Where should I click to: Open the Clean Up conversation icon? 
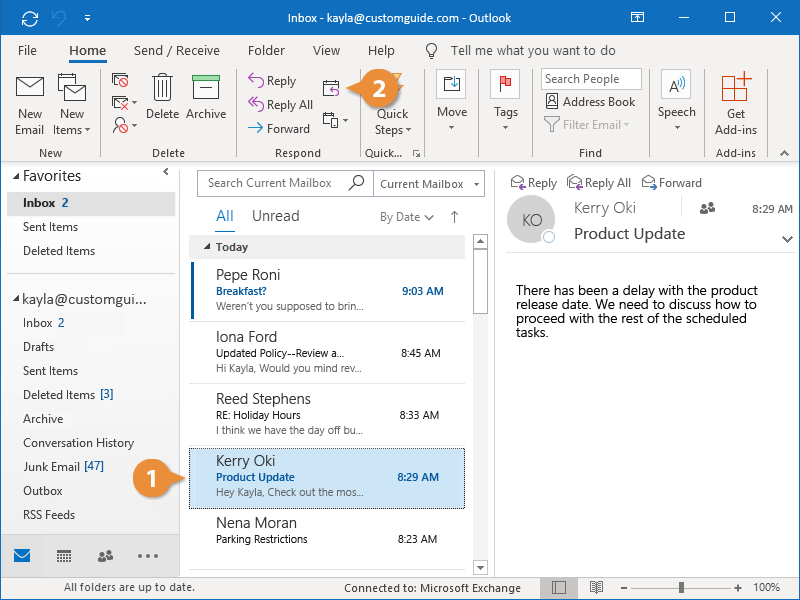click(x=124, y=103)
